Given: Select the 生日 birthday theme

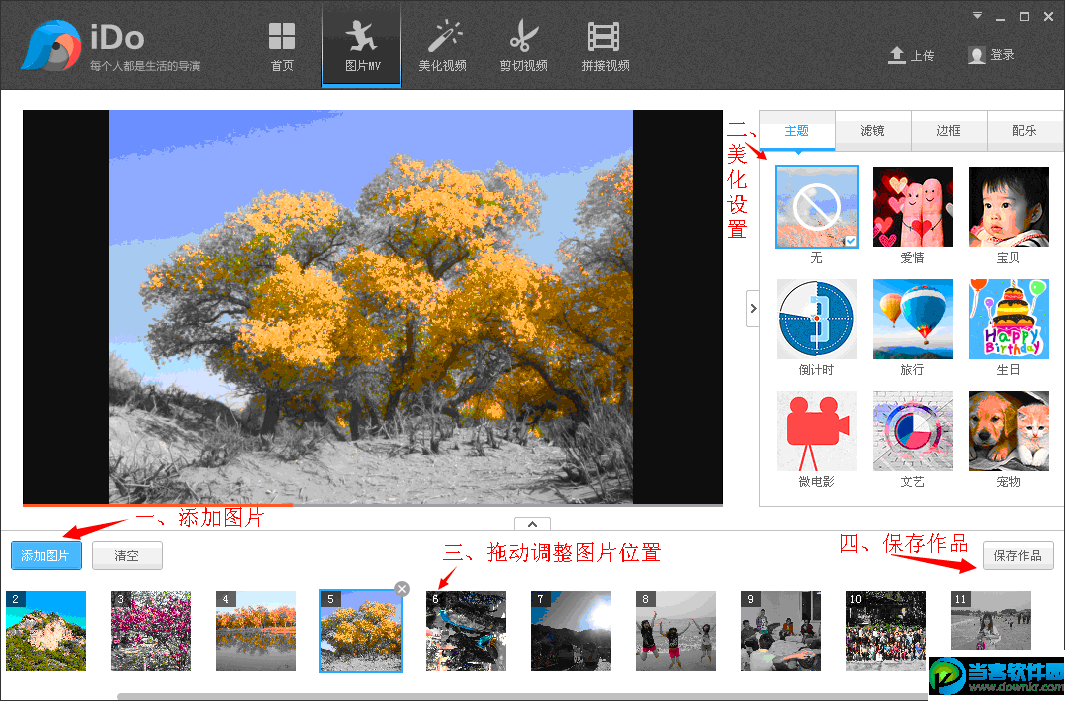Looking at the screenshot, I should [x=1009, y=319].
